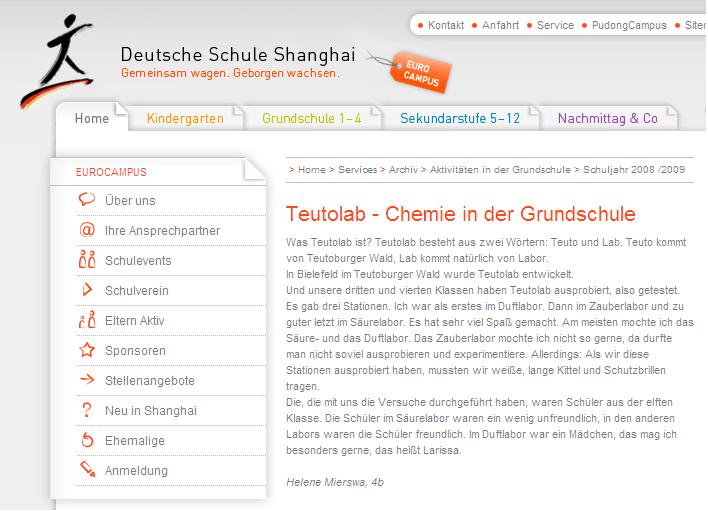Click the speech bubble icon beside Über uns
Viewport: 708px width, 511px height.
coord(87,199)
